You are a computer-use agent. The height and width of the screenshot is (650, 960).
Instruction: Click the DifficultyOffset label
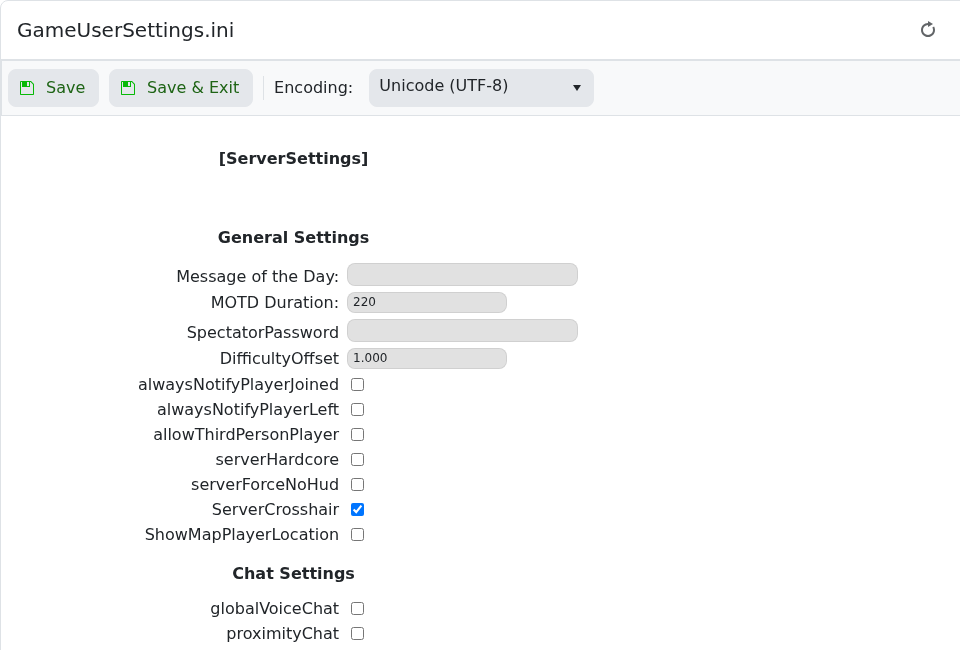pos(279,359)
